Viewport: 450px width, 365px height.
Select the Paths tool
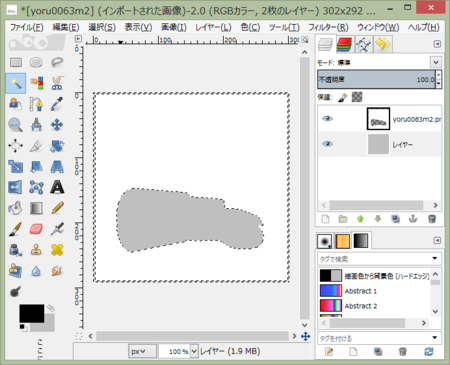point(36,104)
